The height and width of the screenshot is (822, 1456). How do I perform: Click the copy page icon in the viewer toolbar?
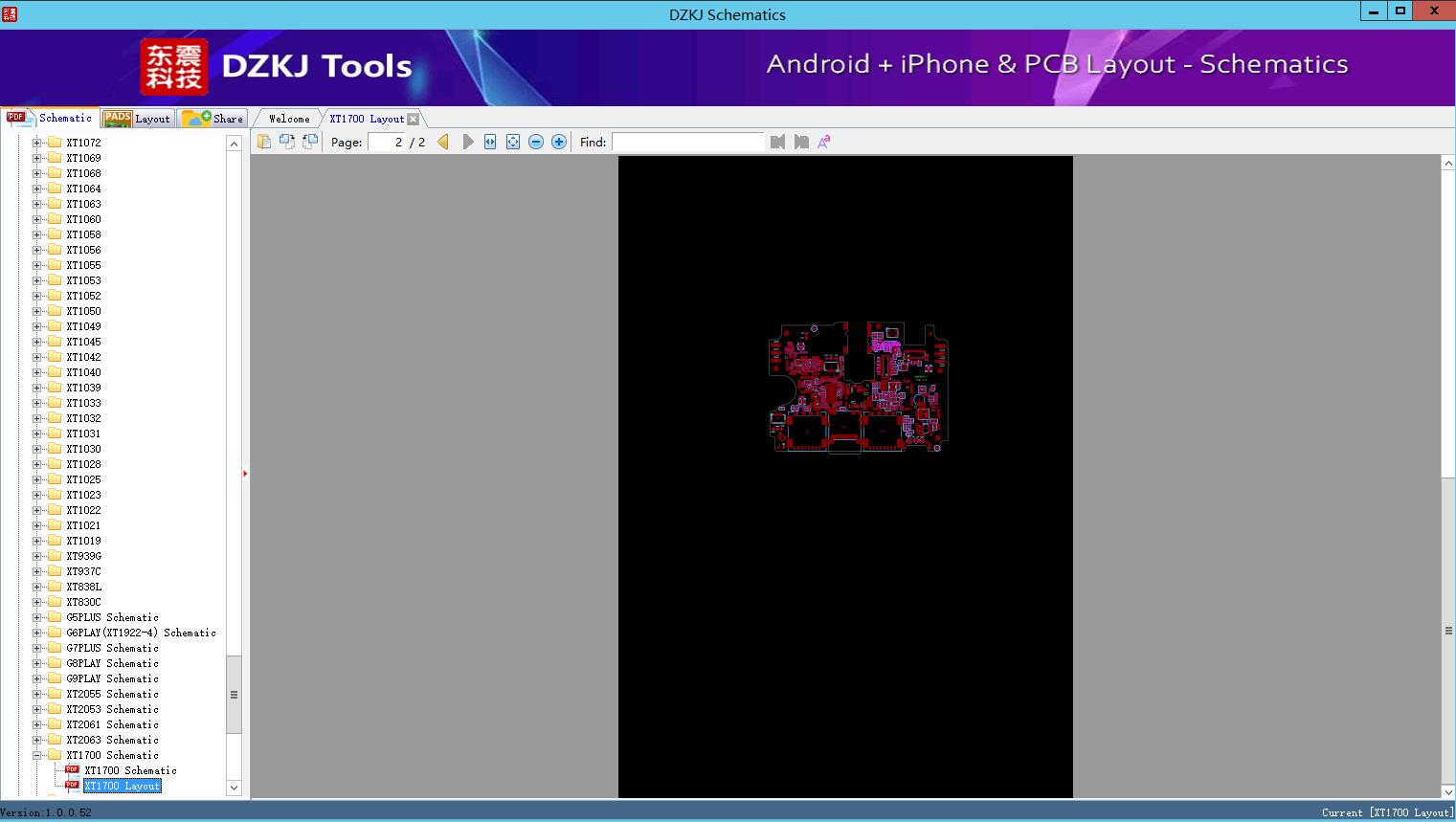point(263,142)
